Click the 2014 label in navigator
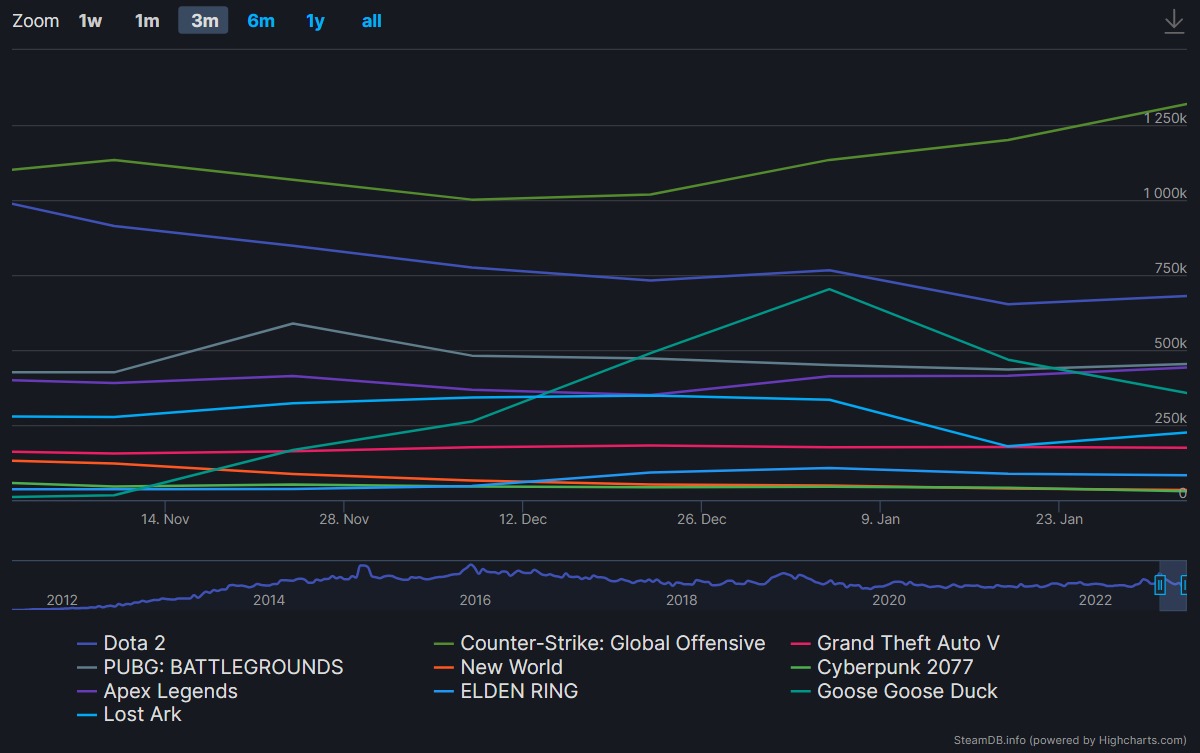This screenshot has height=753, width=1200. coord(269,599)
